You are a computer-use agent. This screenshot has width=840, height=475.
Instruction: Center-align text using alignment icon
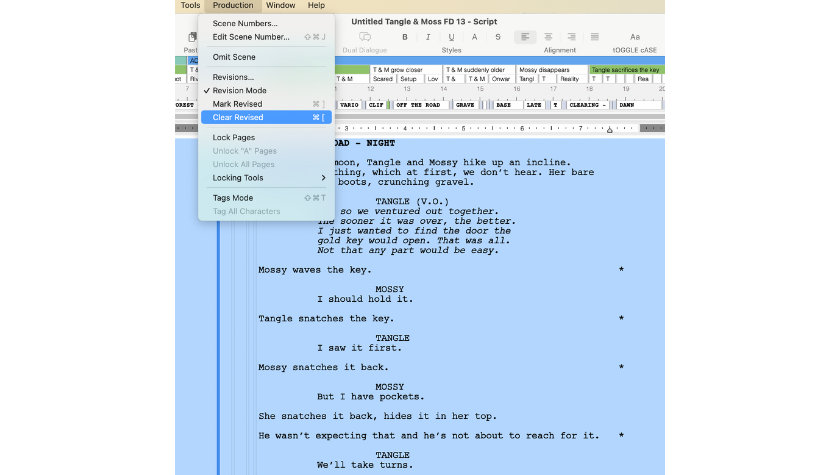pos(548,37)
